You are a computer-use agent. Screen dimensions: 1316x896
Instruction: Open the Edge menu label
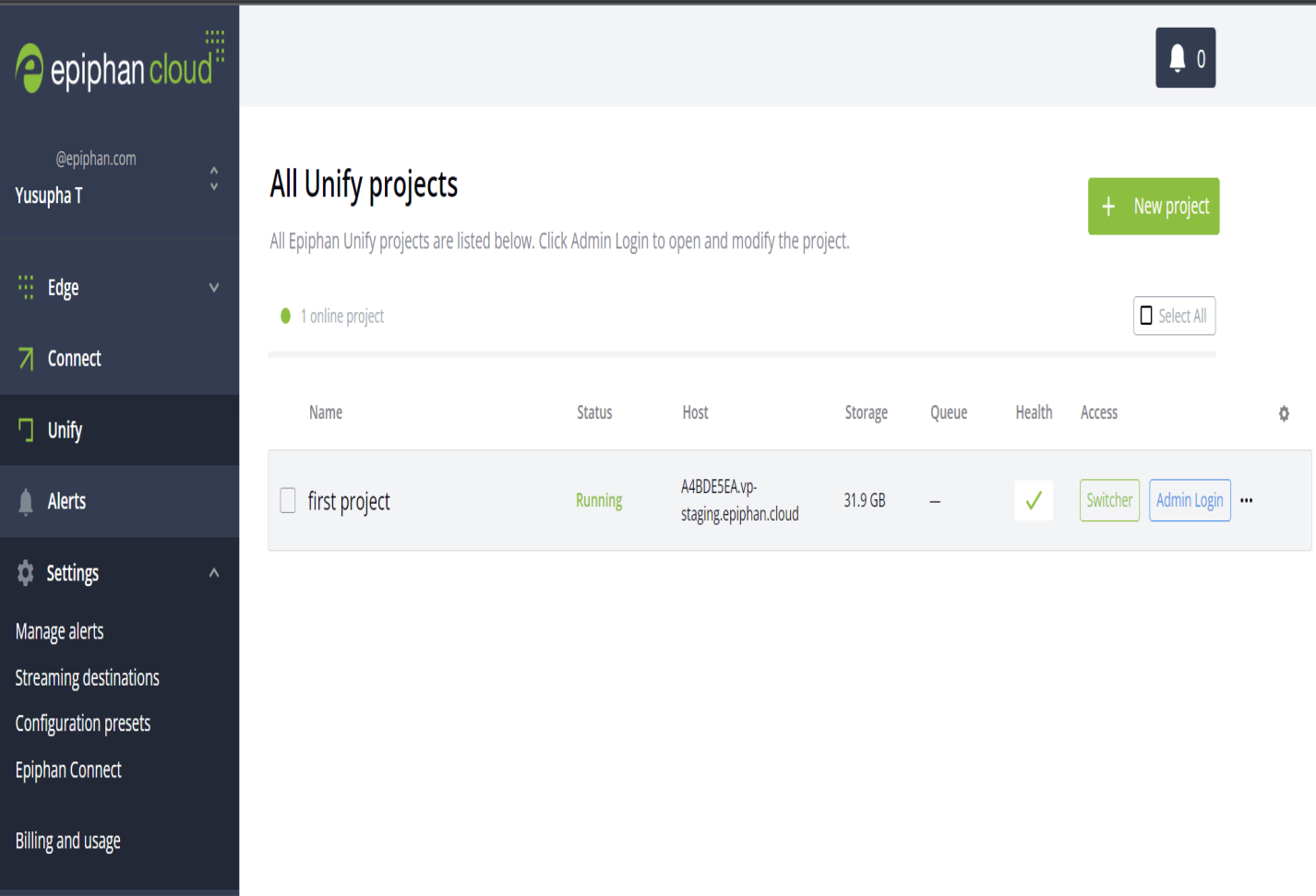coord(63,287)
